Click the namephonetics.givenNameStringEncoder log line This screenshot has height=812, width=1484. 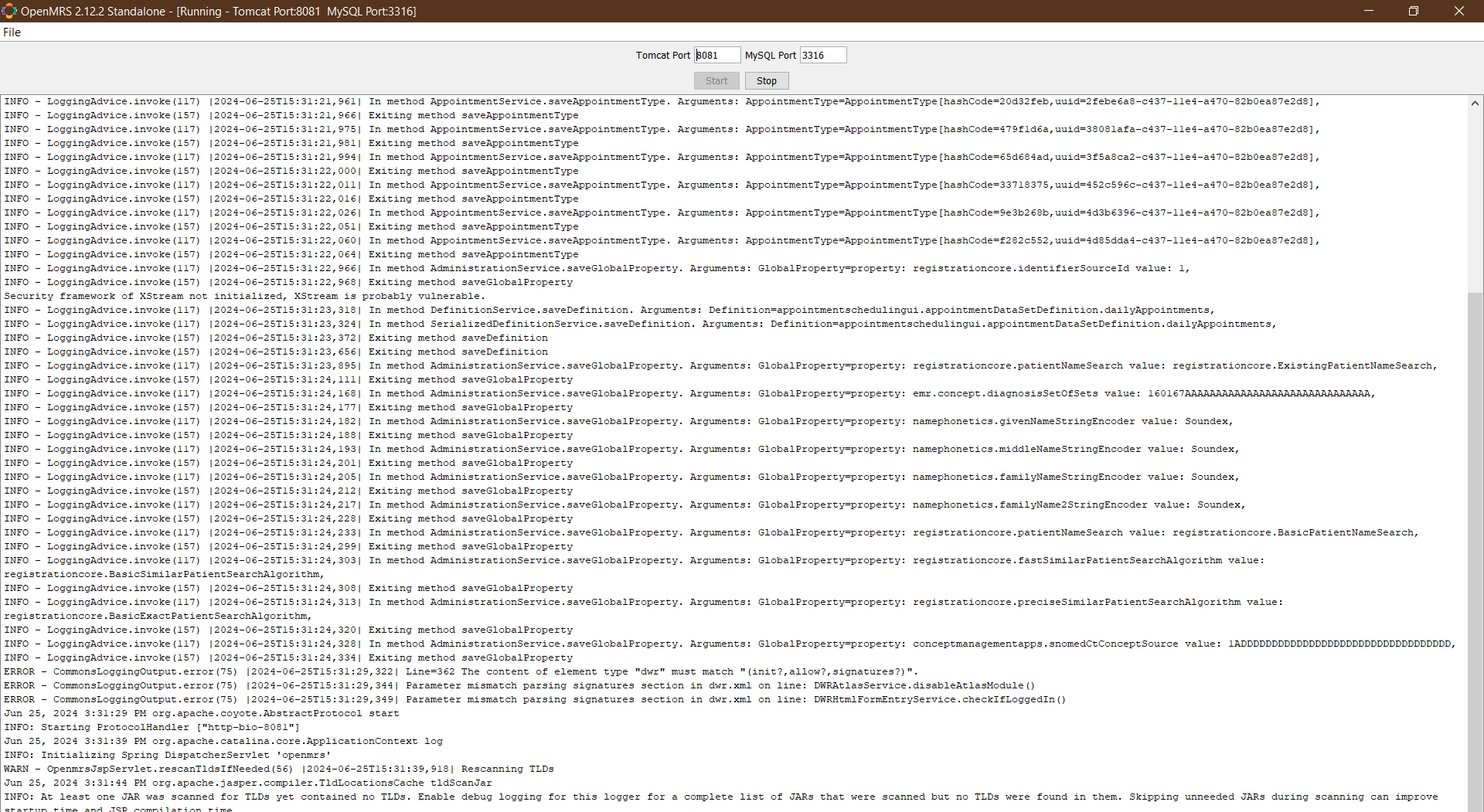[x=618, y=422]
